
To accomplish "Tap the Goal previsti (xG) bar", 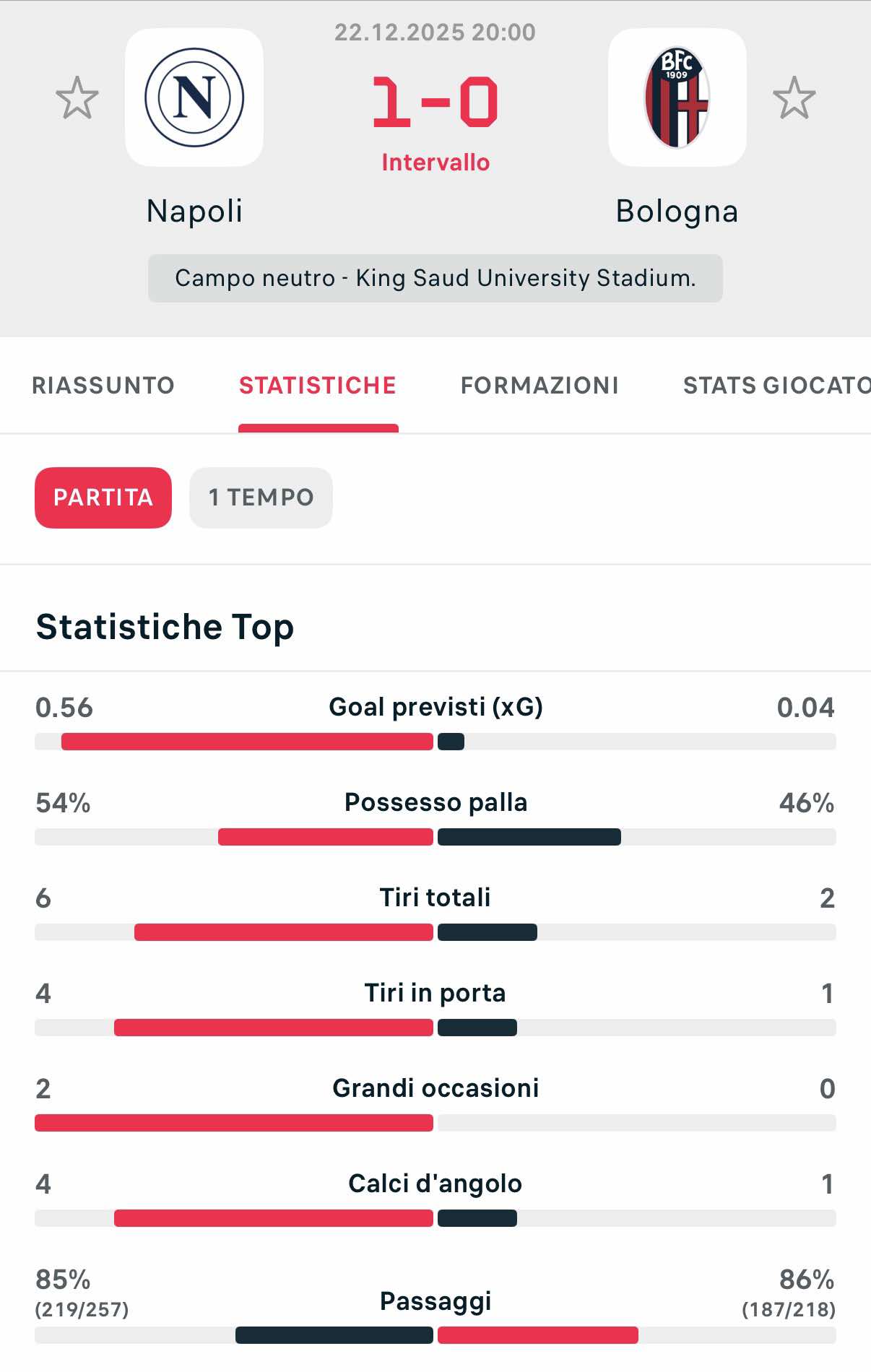I will click(x=435, y=742).
